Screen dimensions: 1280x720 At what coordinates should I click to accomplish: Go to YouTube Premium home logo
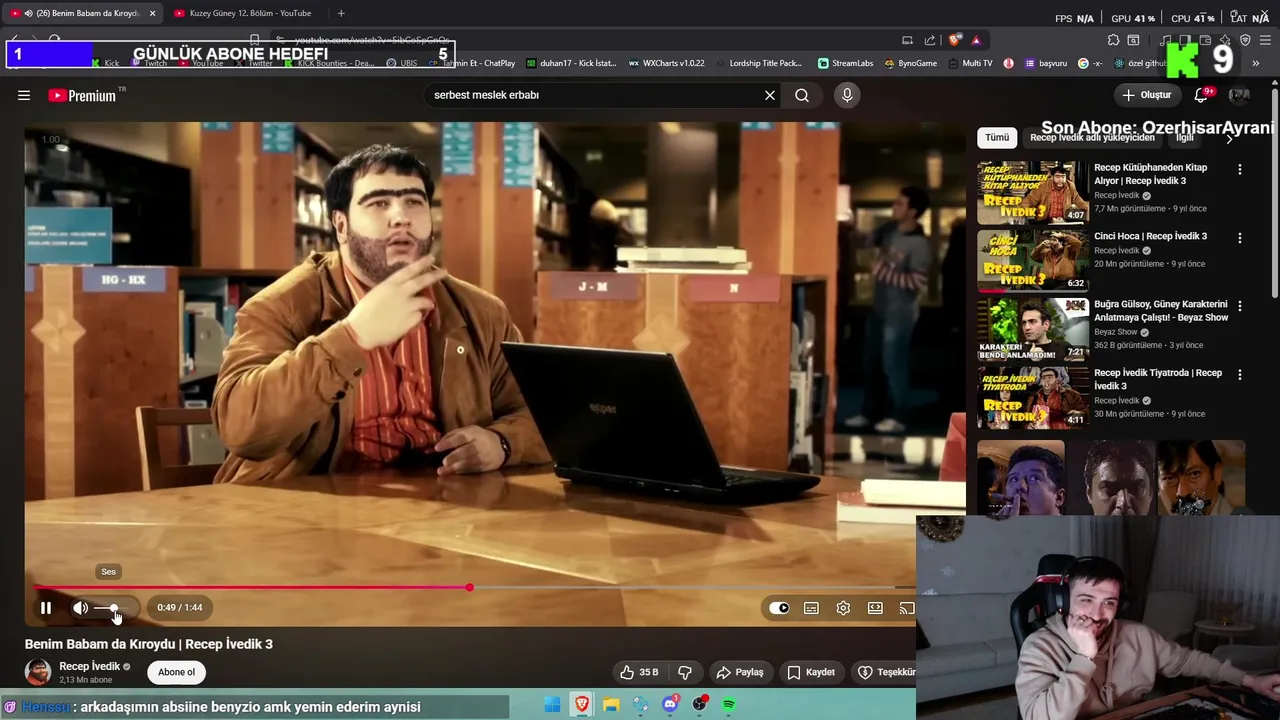click(82, 95)
